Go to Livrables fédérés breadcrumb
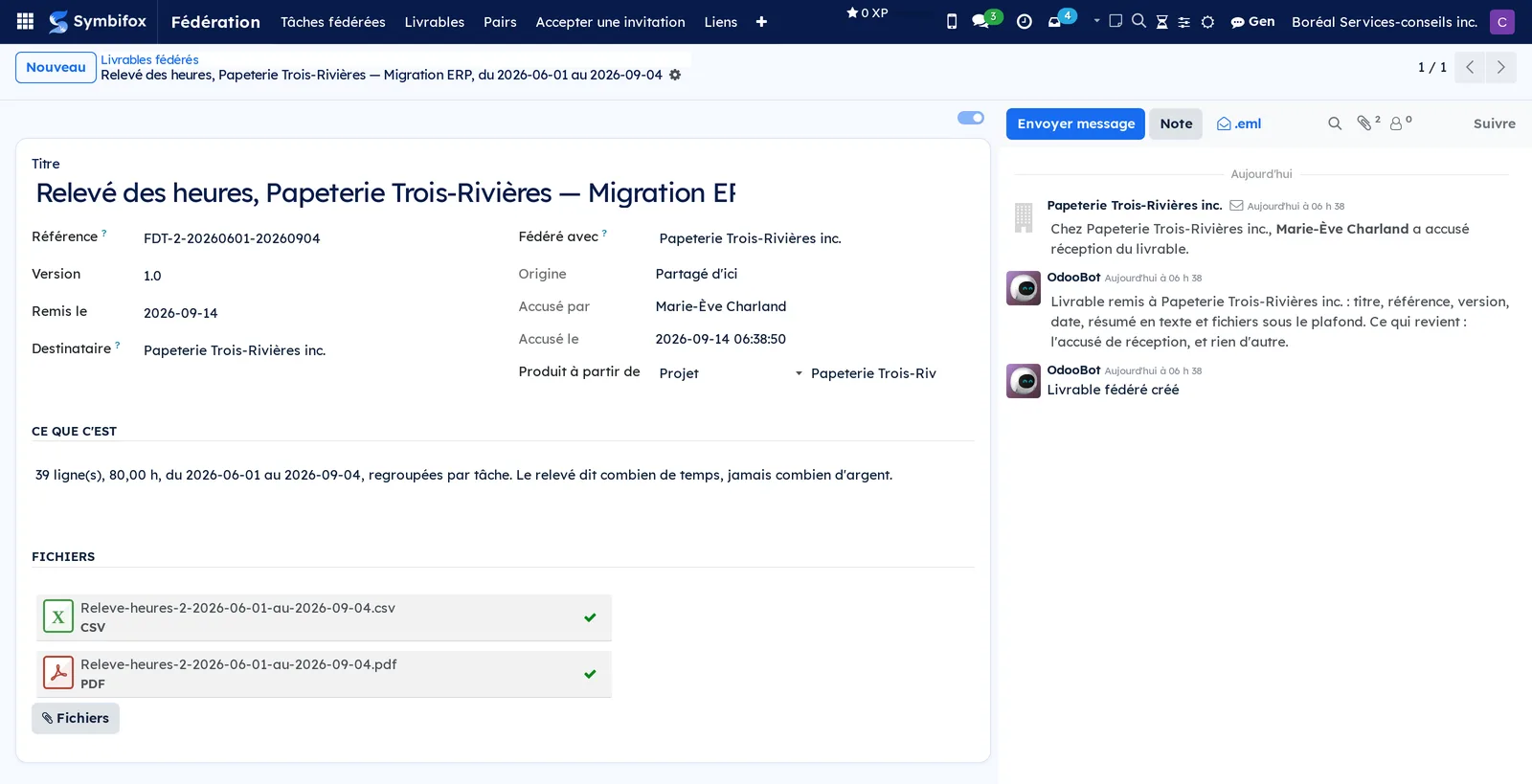The height and width of the screenshot is (784, 1532). [x=149, y=59]
